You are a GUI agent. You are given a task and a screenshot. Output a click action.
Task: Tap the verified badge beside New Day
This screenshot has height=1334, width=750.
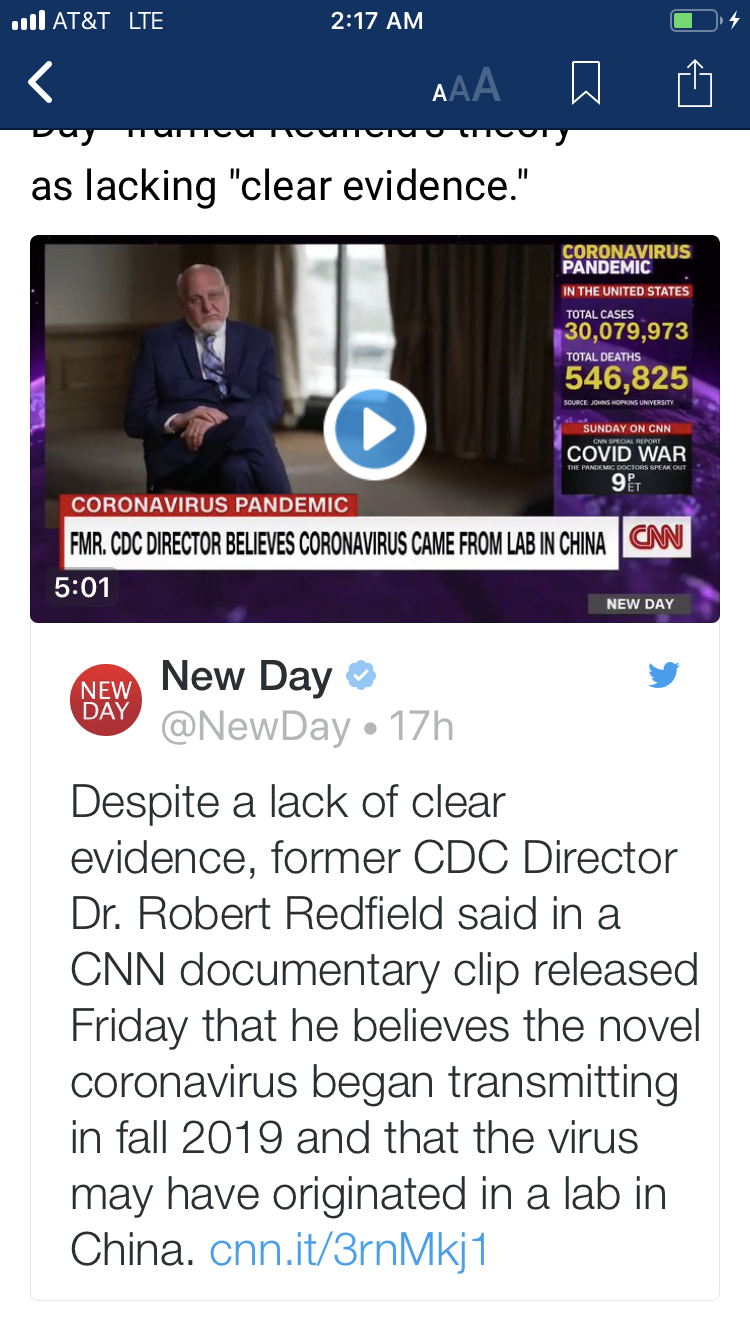point(361,677)
